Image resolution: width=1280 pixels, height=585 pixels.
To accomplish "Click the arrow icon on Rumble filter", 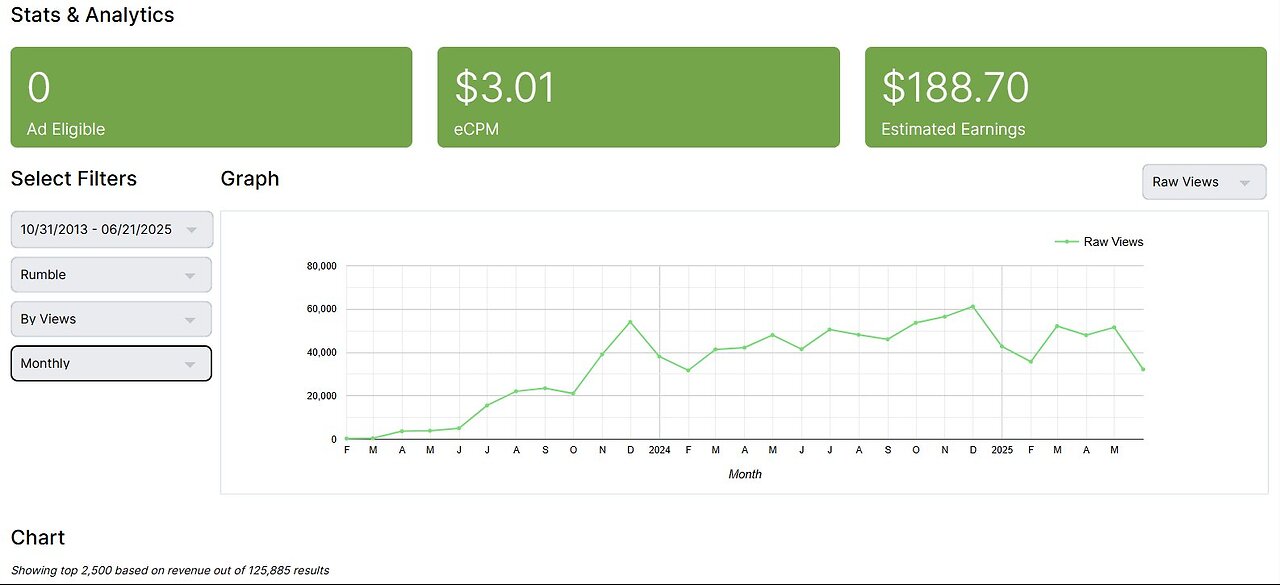I will point(190,275).
